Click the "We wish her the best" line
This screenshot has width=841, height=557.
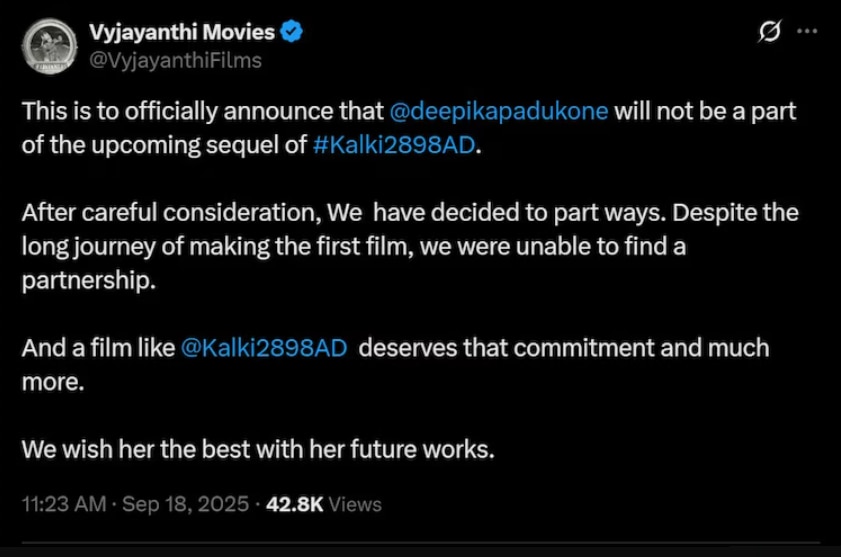pos(258,450)
